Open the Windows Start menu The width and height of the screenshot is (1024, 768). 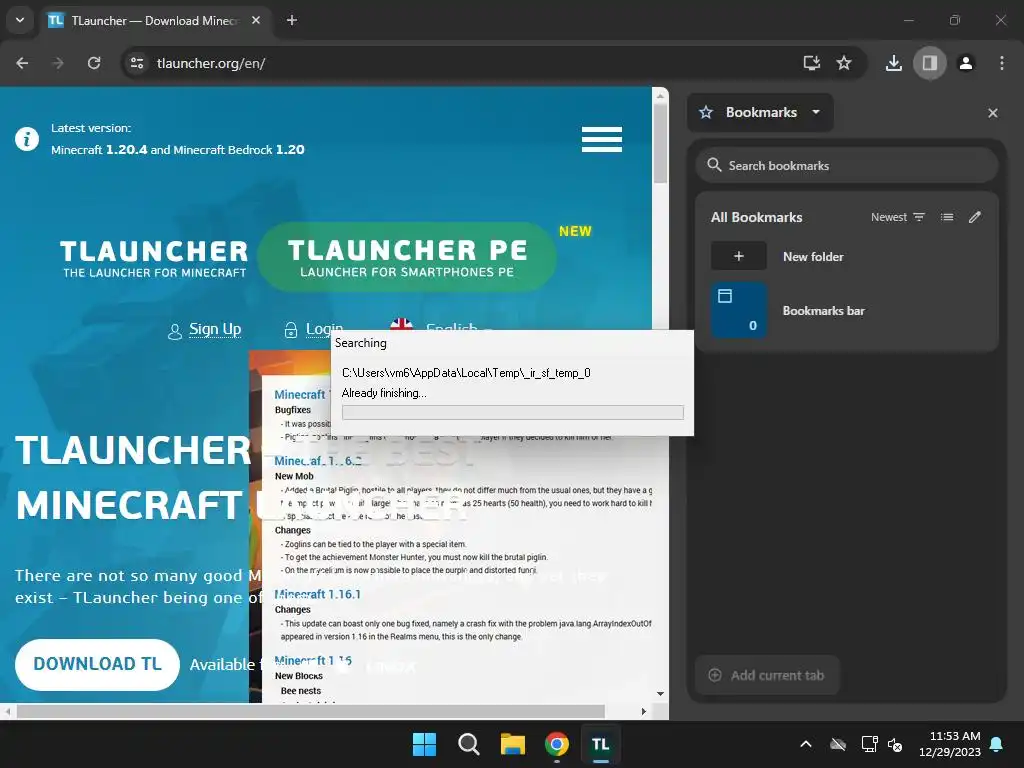click(x=424, y=744)
